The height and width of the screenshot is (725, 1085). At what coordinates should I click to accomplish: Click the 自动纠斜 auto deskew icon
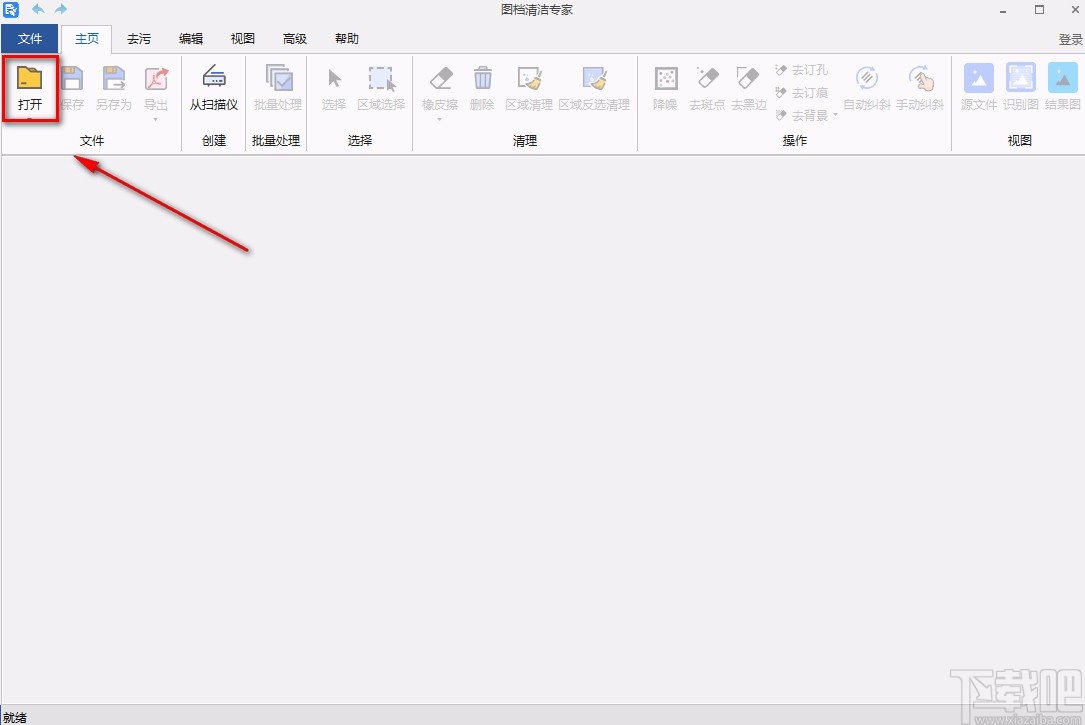866,79
